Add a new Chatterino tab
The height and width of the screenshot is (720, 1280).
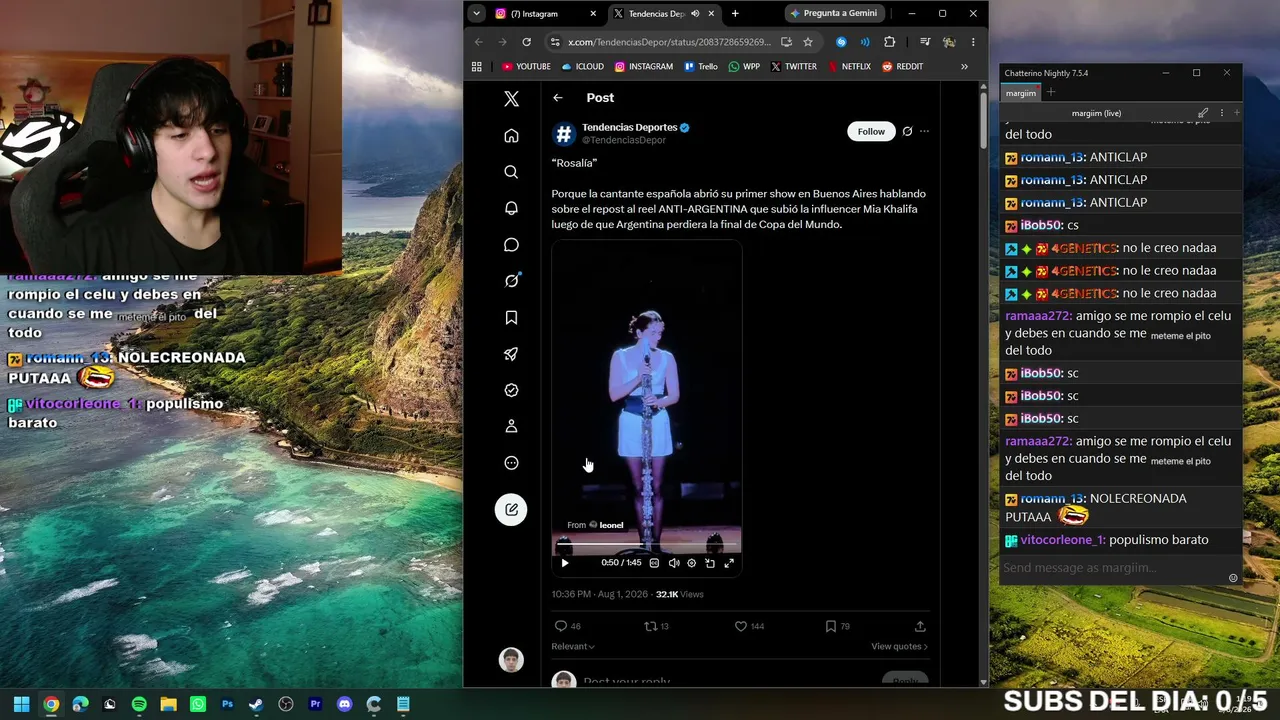tap(1051, 93)
